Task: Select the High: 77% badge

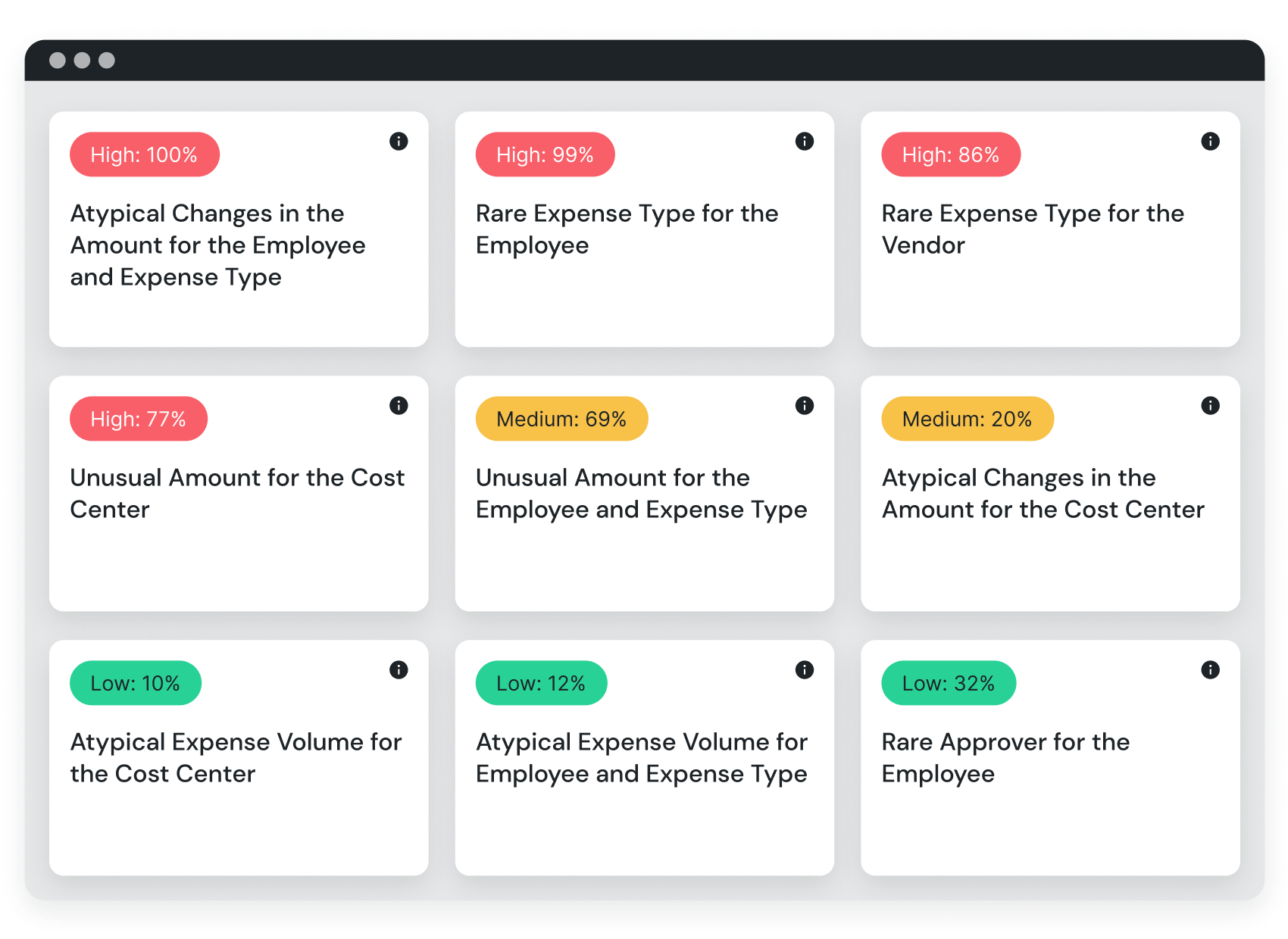Action: pos(139,419)
